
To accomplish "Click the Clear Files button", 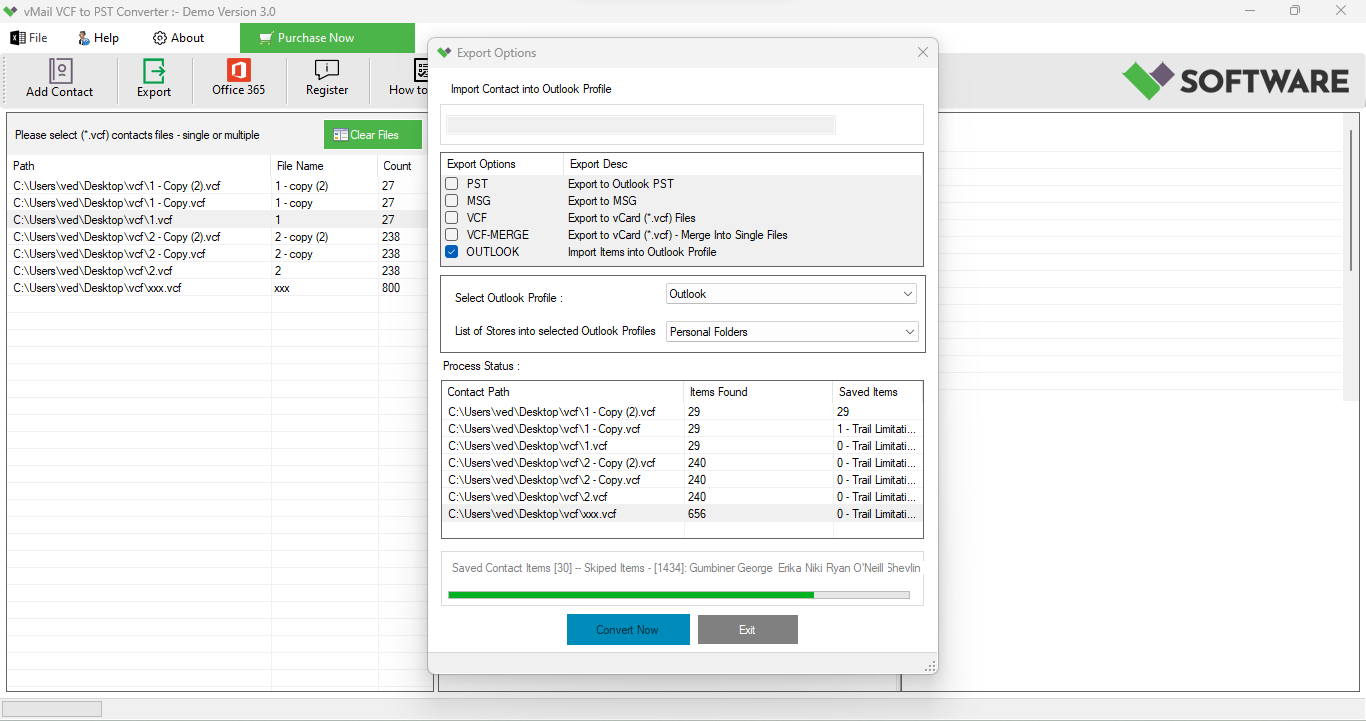I will pyautogui.click(x=373, y=135).
